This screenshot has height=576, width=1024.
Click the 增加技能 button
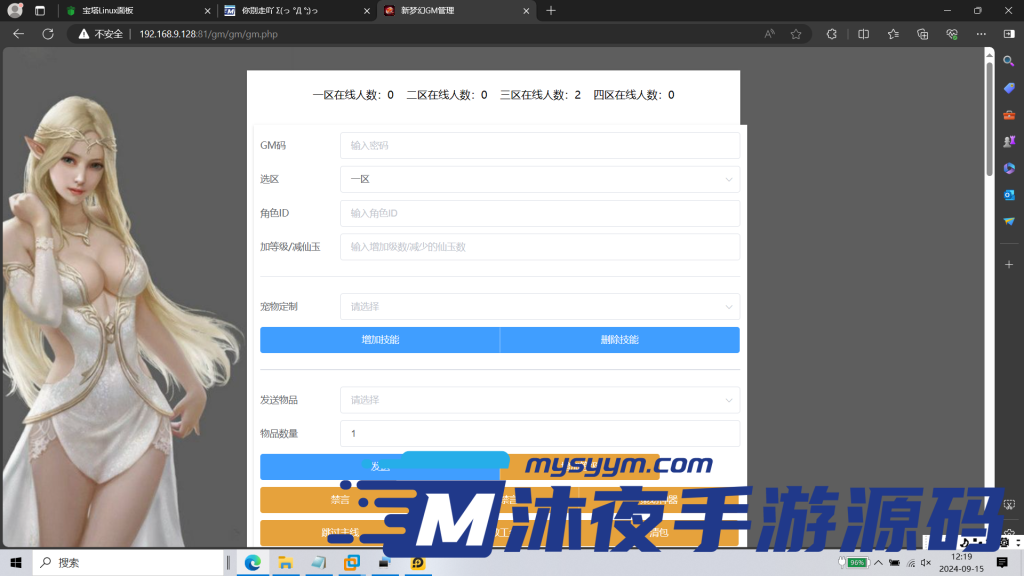[x=380, y=339]
